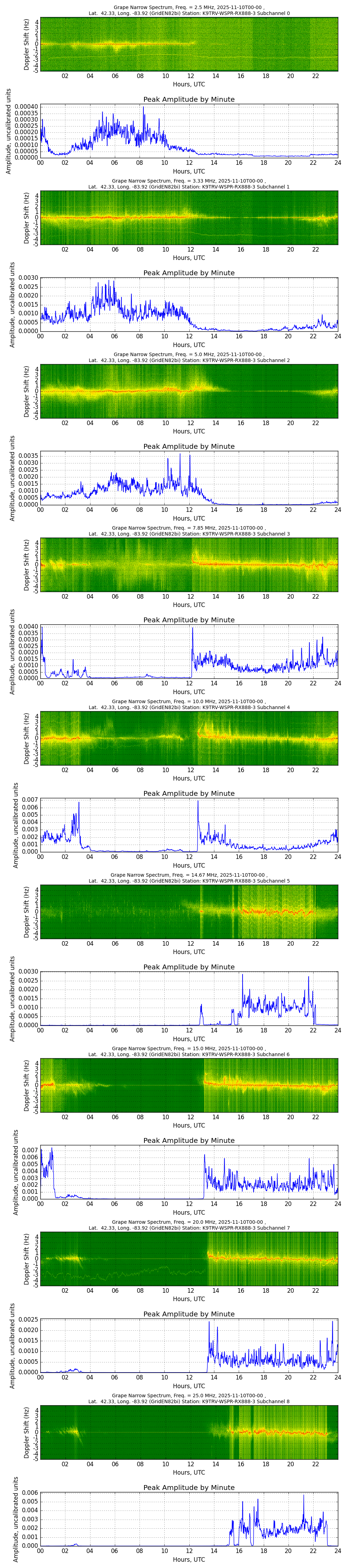The image size is (348, 1568).
Task: Click inside the 7.85 MHz Doppler spectrogram
Action: [189, 565]
